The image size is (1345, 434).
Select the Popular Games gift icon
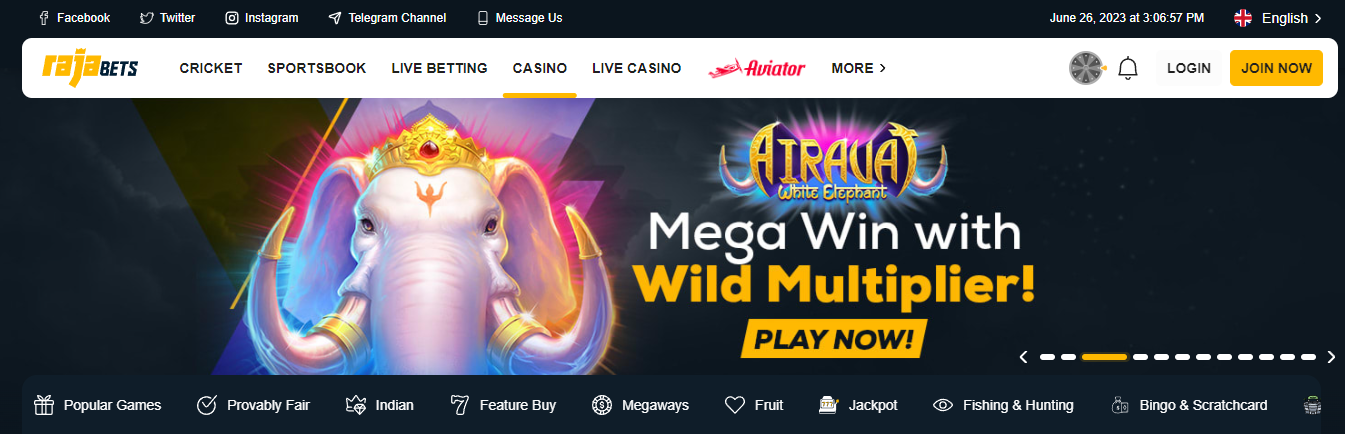click(44, 405)
